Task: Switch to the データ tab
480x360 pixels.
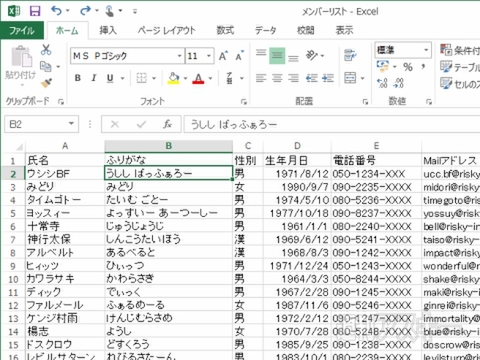Action: point(266,30)
